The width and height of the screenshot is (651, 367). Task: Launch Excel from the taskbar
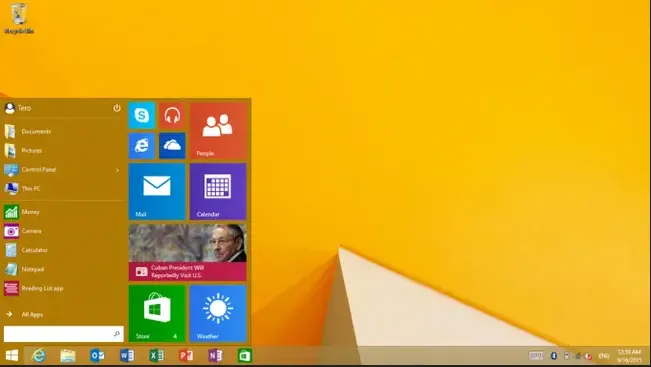(x=156, y=355)
